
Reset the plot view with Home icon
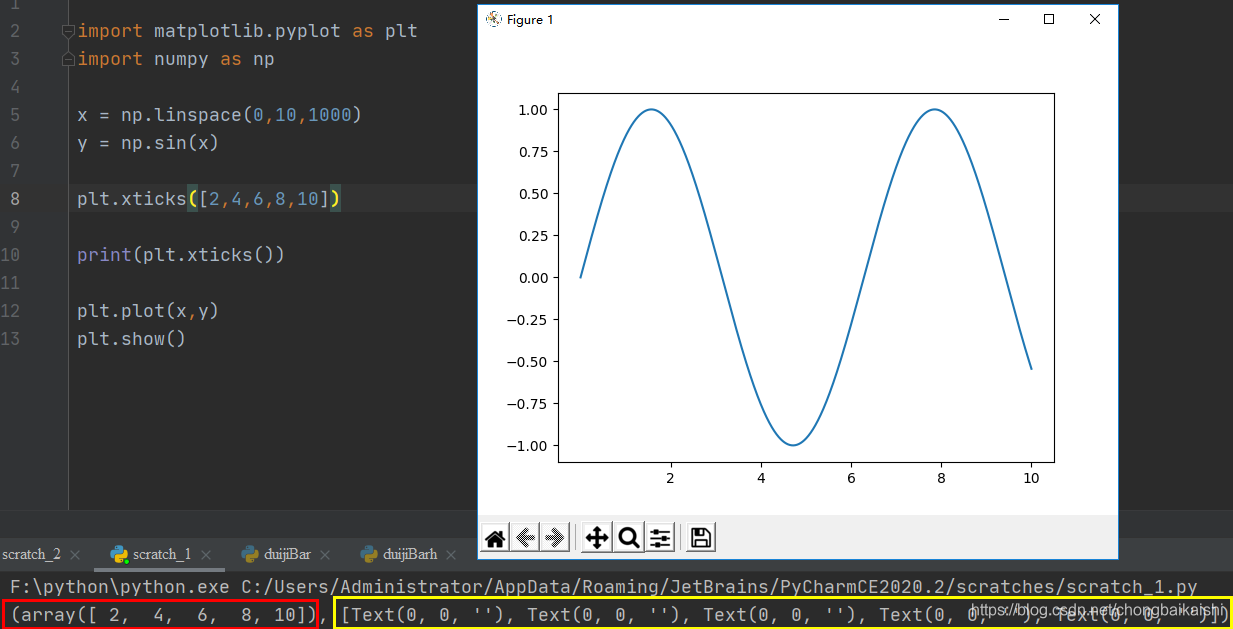pos(494,538)
